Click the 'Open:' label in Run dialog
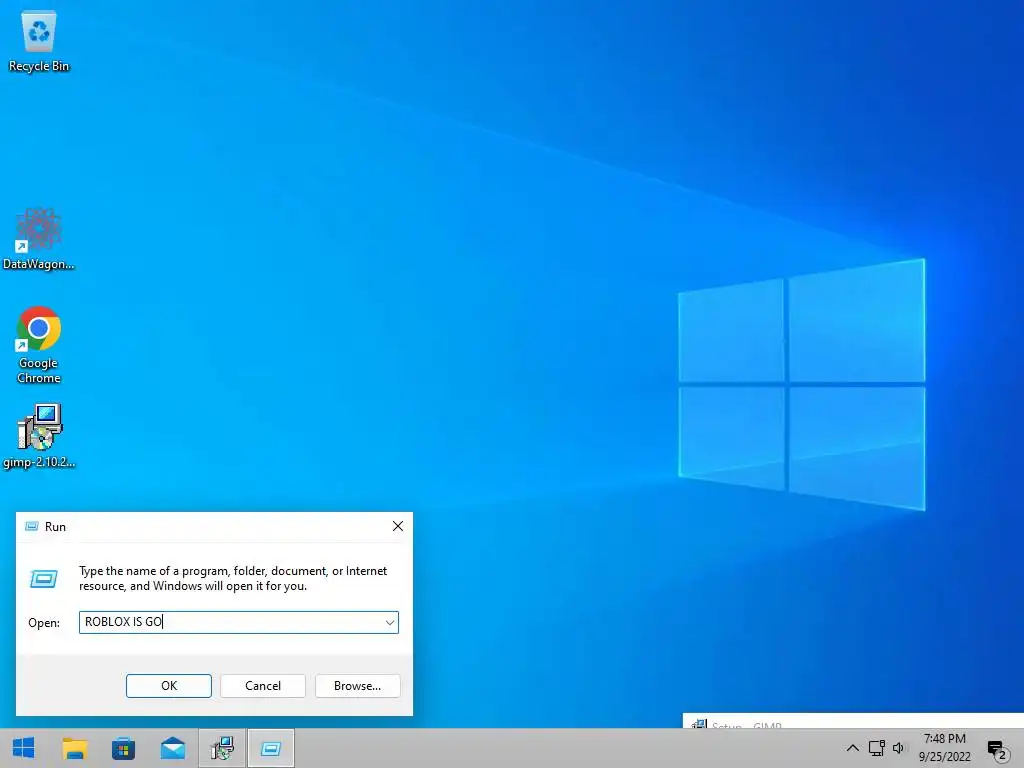 tap(44, 623)
